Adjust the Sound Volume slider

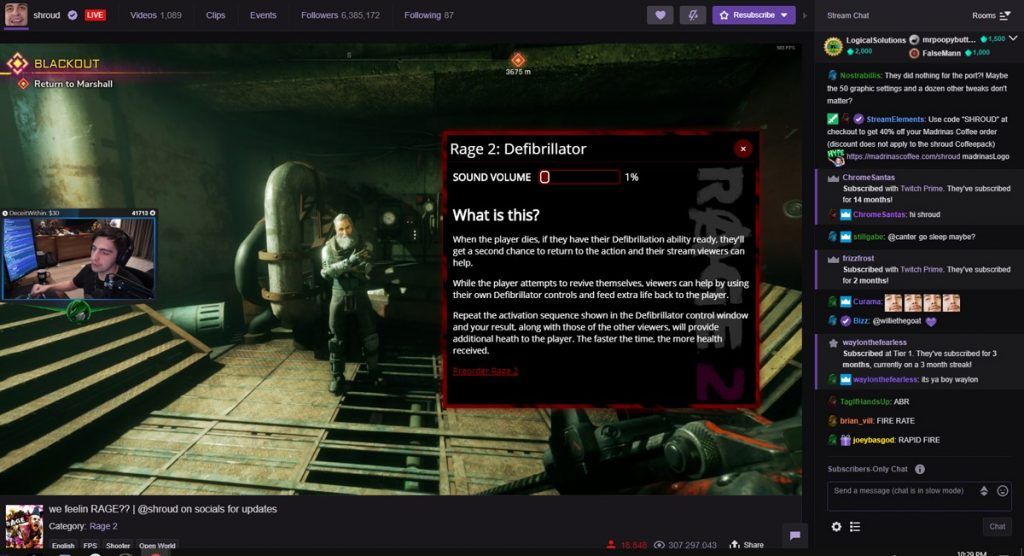(x=579, y=177)
